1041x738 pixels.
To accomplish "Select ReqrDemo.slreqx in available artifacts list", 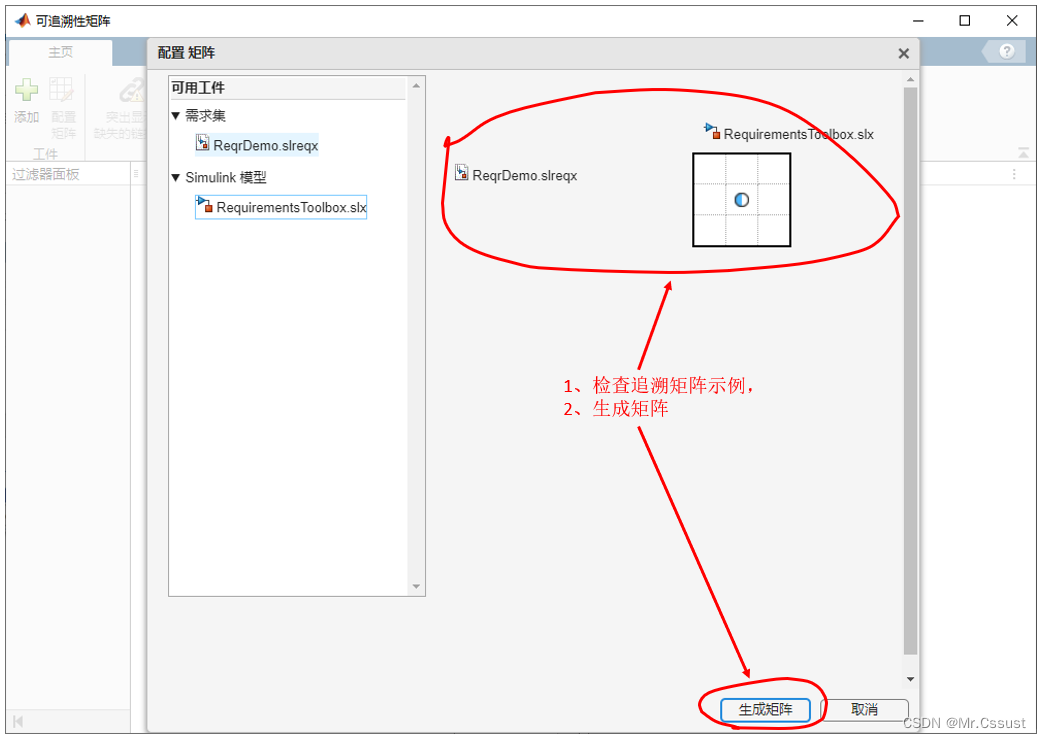I will tap(257, 144).
